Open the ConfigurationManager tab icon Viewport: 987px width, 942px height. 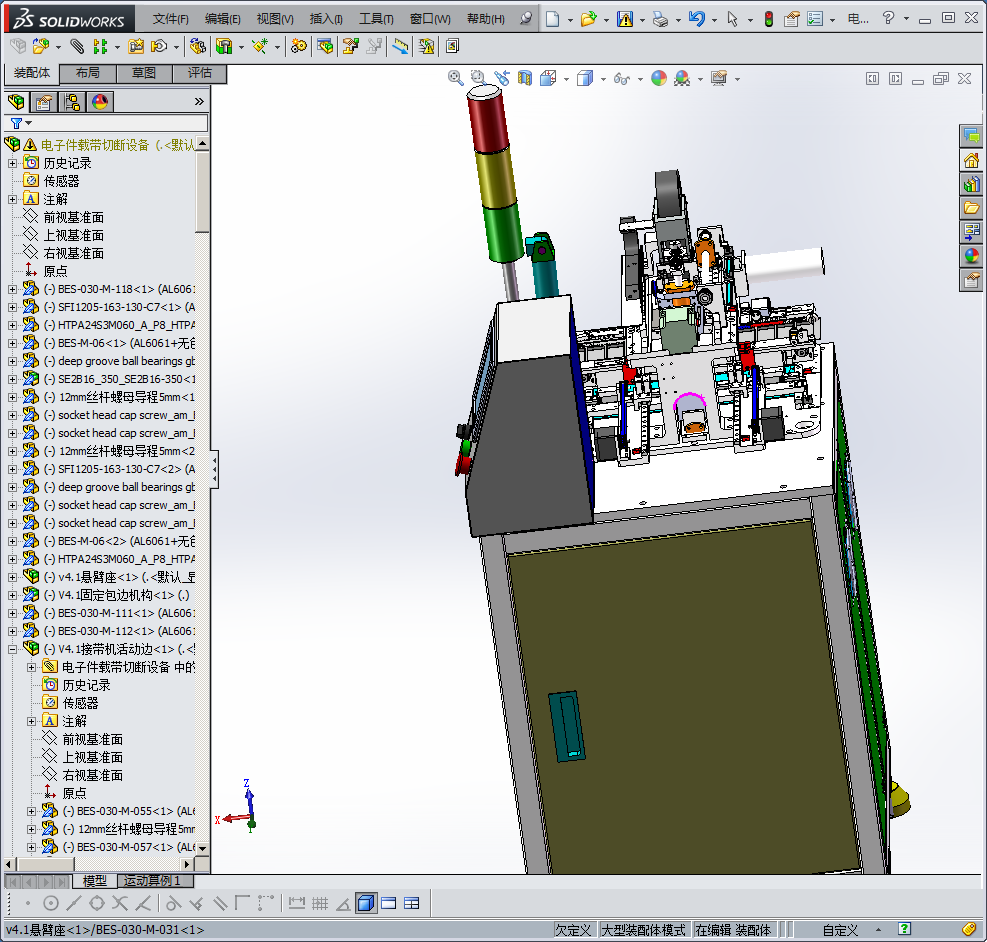tap(72, 101)
